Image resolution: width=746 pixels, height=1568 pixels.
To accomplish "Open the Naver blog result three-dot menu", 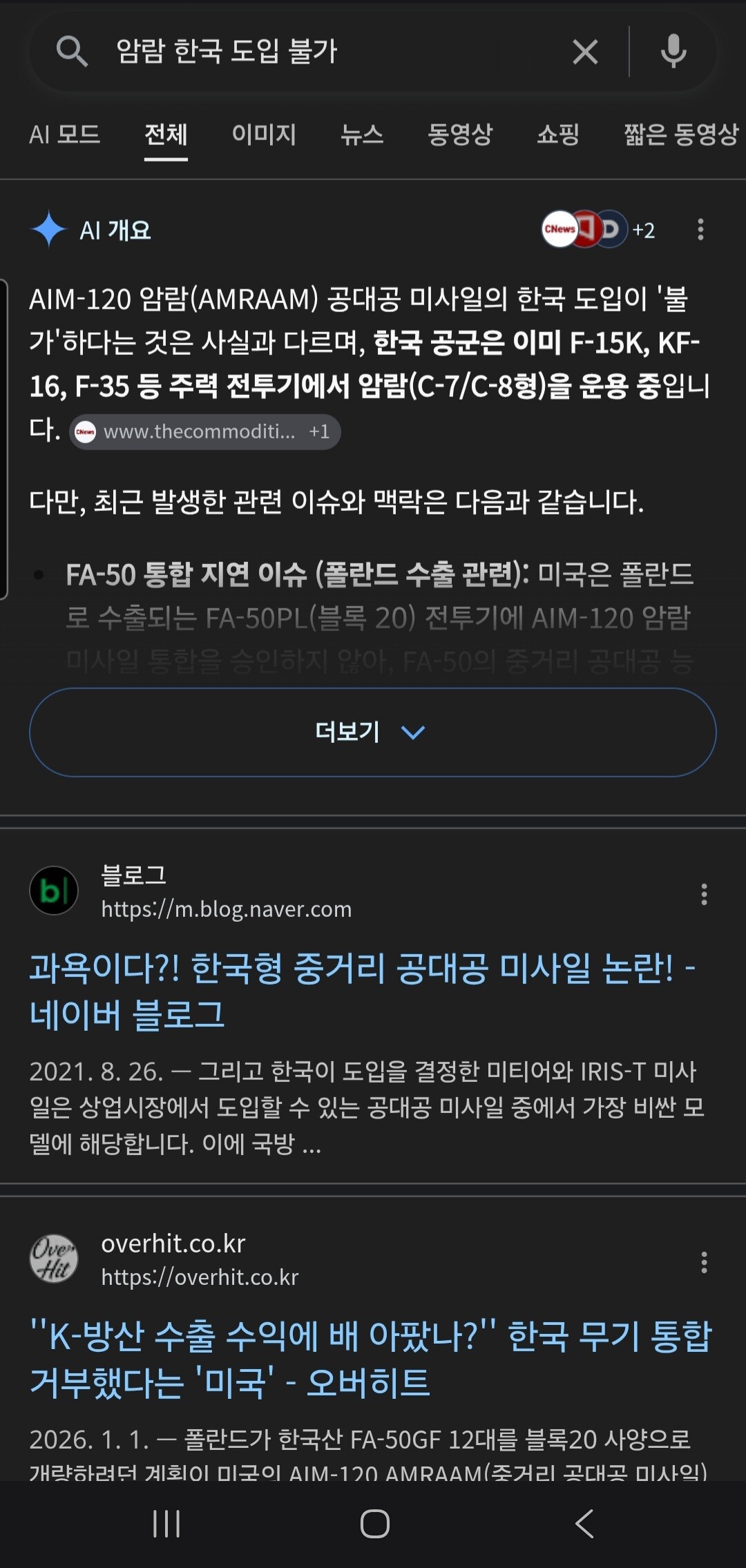I will click(704, 894).
